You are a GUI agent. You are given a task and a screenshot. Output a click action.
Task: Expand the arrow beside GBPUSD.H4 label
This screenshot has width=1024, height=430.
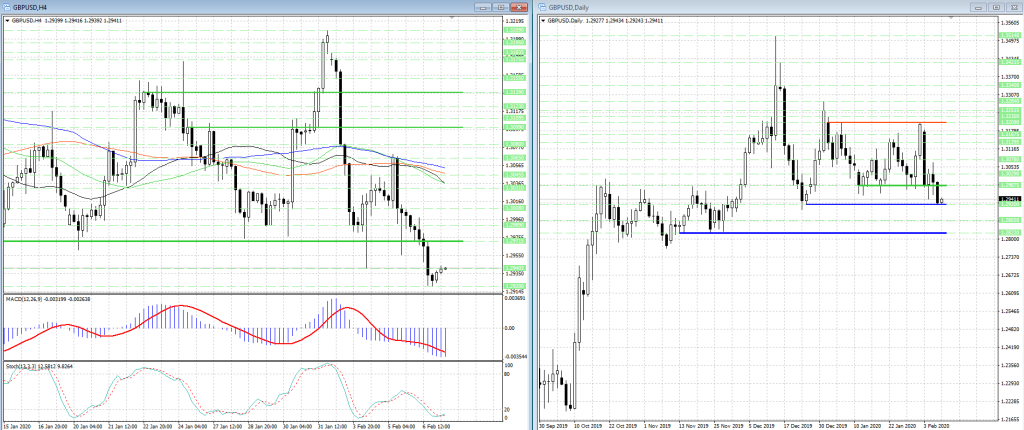click(x=5, y=21)
